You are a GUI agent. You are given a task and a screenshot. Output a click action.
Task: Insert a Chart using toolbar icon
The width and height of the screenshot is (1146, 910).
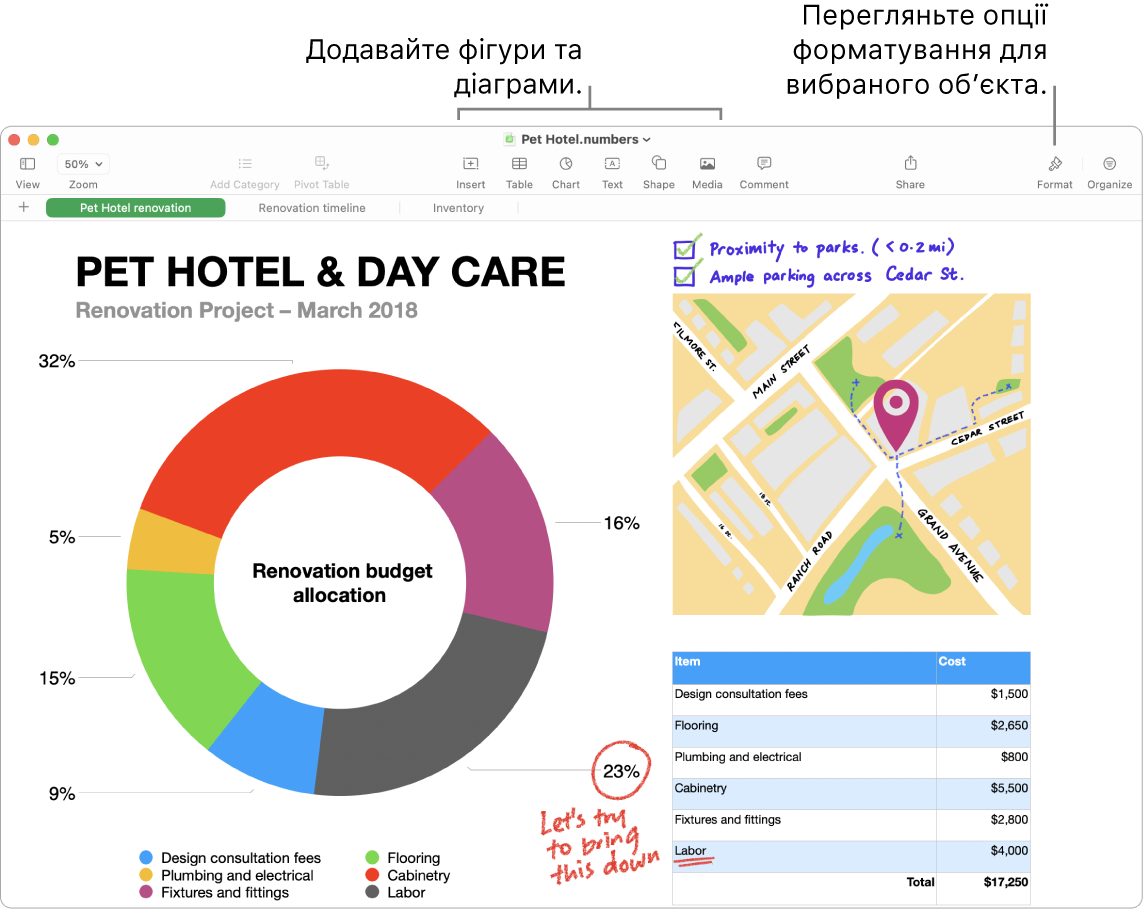coord(566,164)
